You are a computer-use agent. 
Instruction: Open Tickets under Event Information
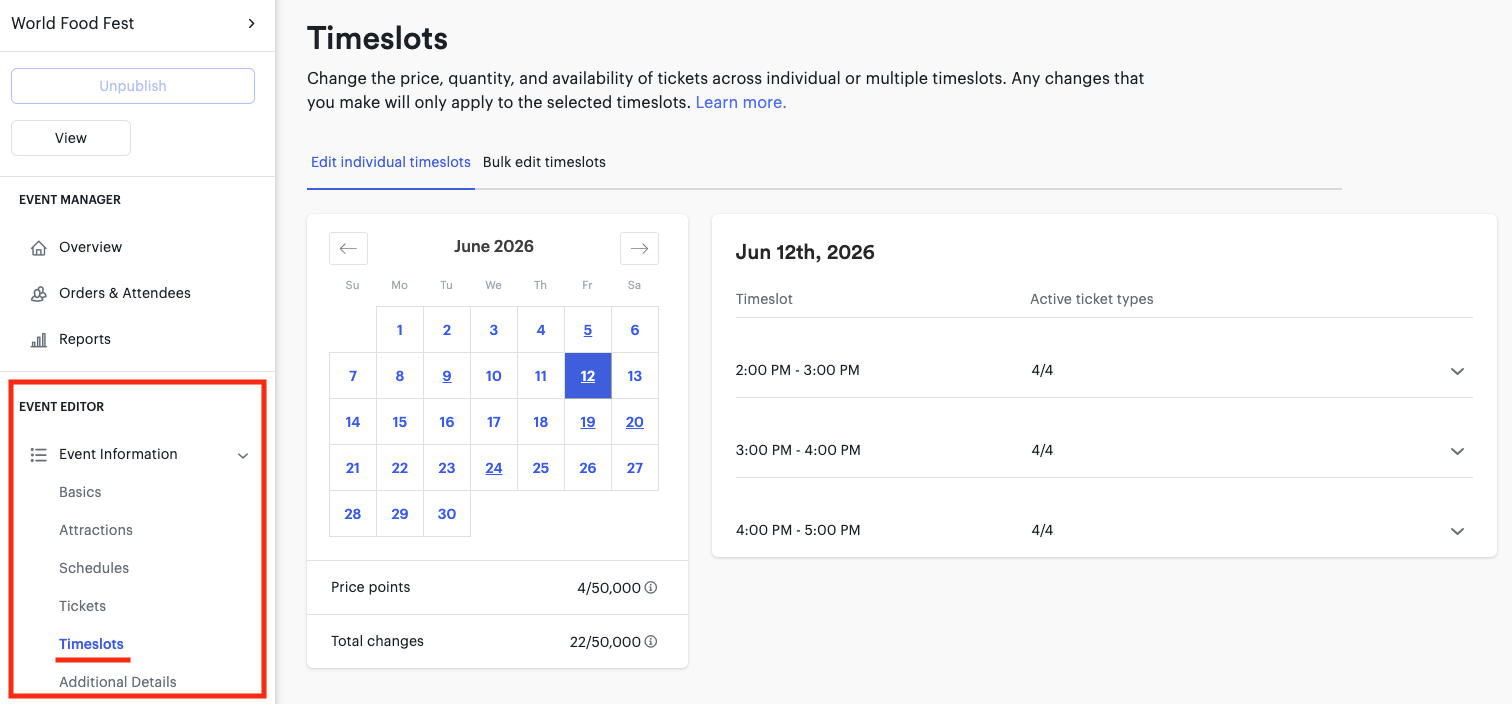tap(82, 606)
